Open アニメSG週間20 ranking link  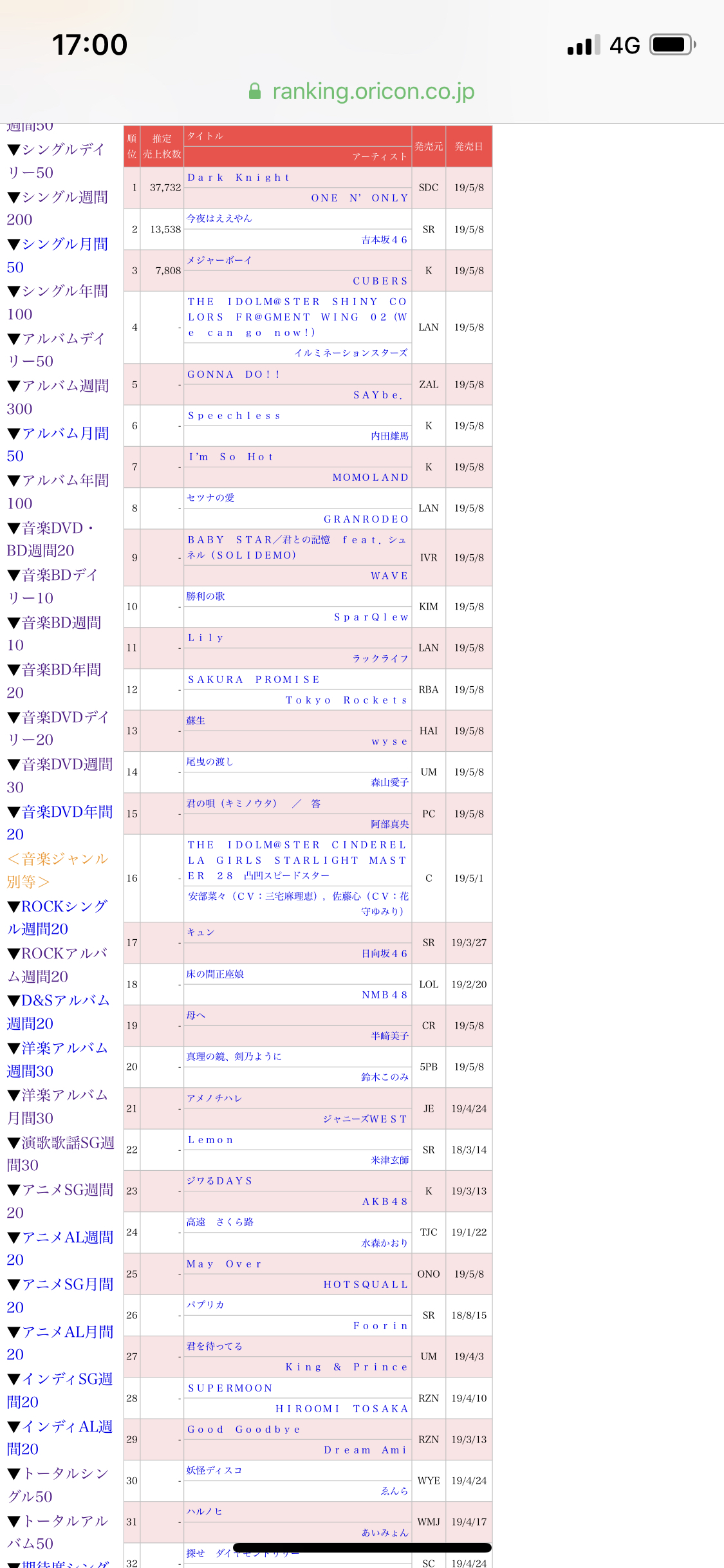pyautogui.click(x=60, y=1201)
